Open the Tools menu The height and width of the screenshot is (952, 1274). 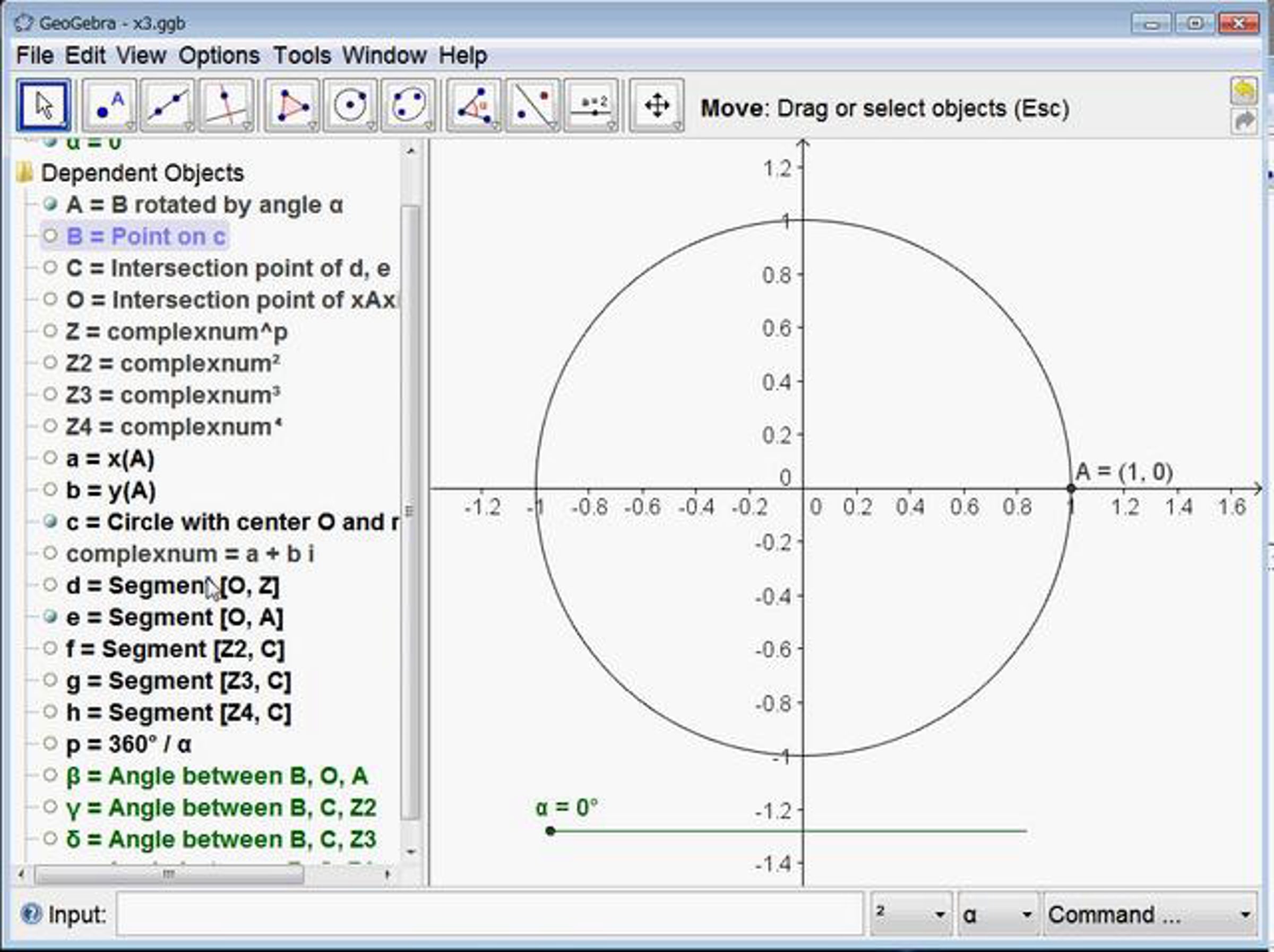pos(302,56)
